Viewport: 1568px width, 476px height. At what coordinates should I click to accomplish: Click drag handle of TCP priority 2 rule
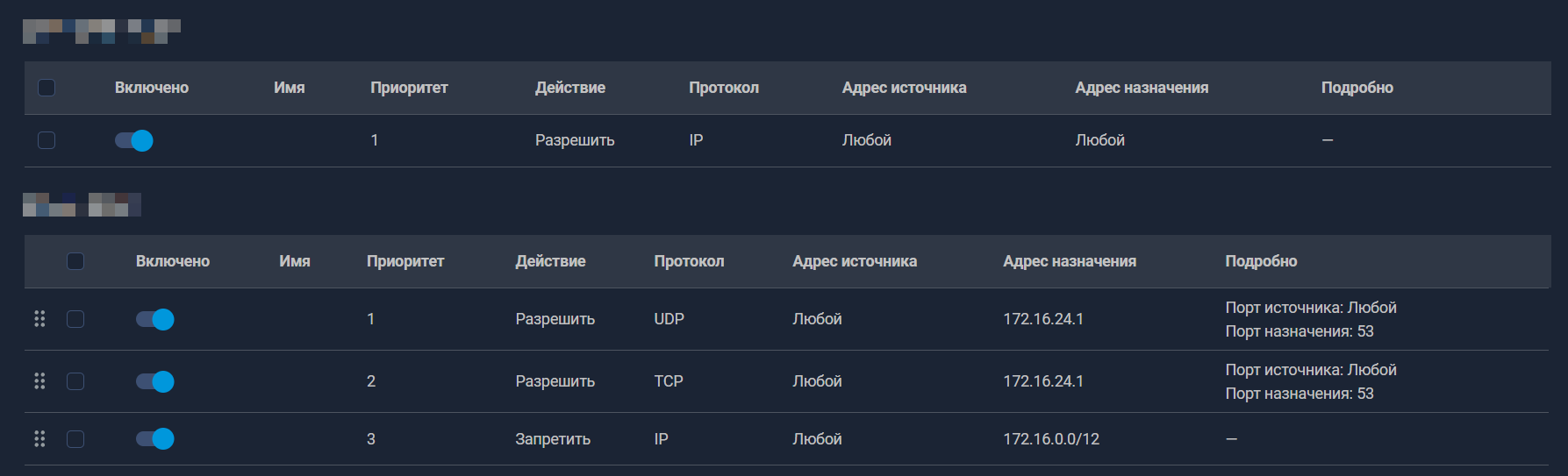(39, 381)
